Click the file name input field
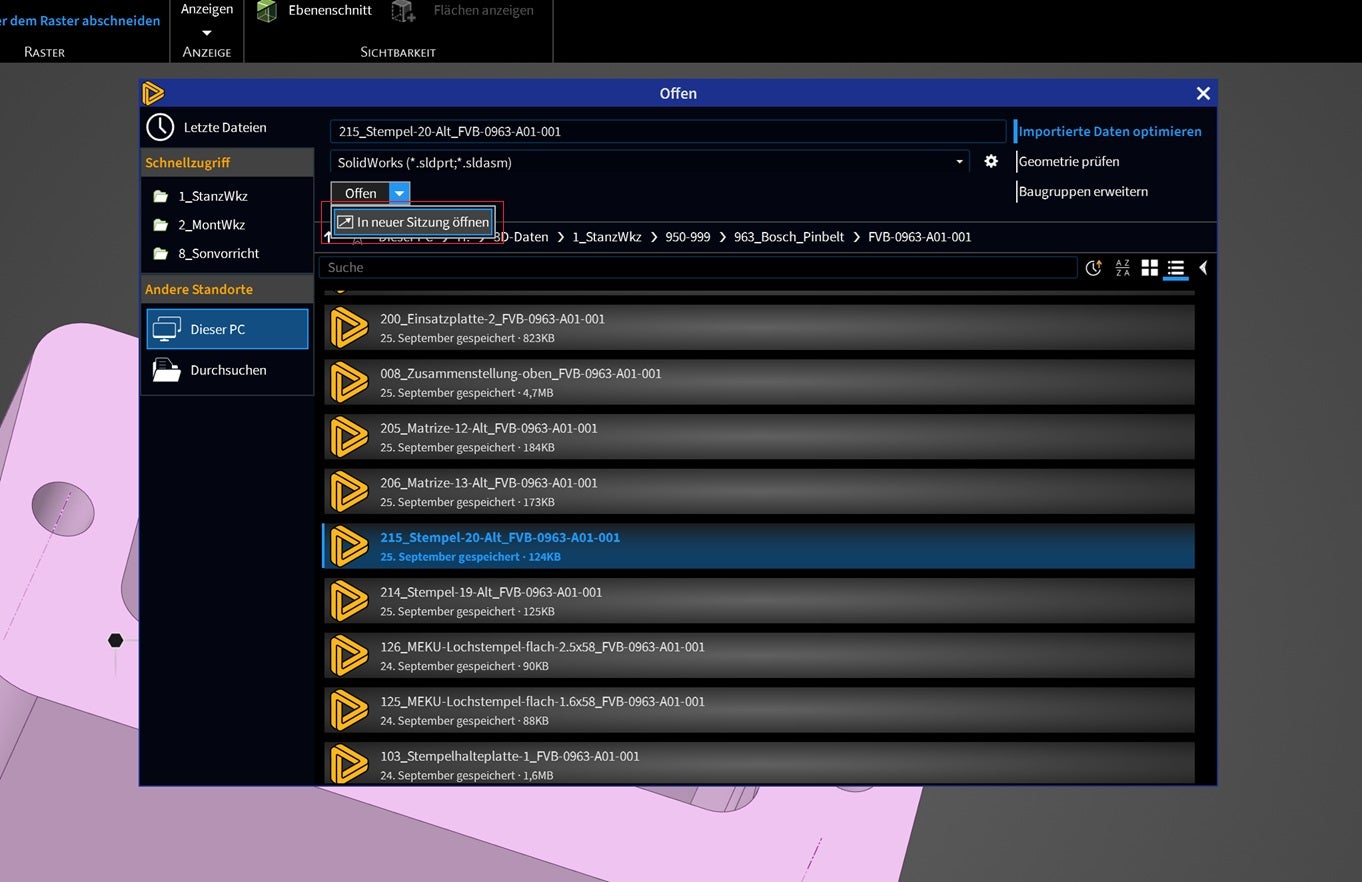Viewport: 1362px width, 882px height. pyautogui.click(x=667, y=131)
